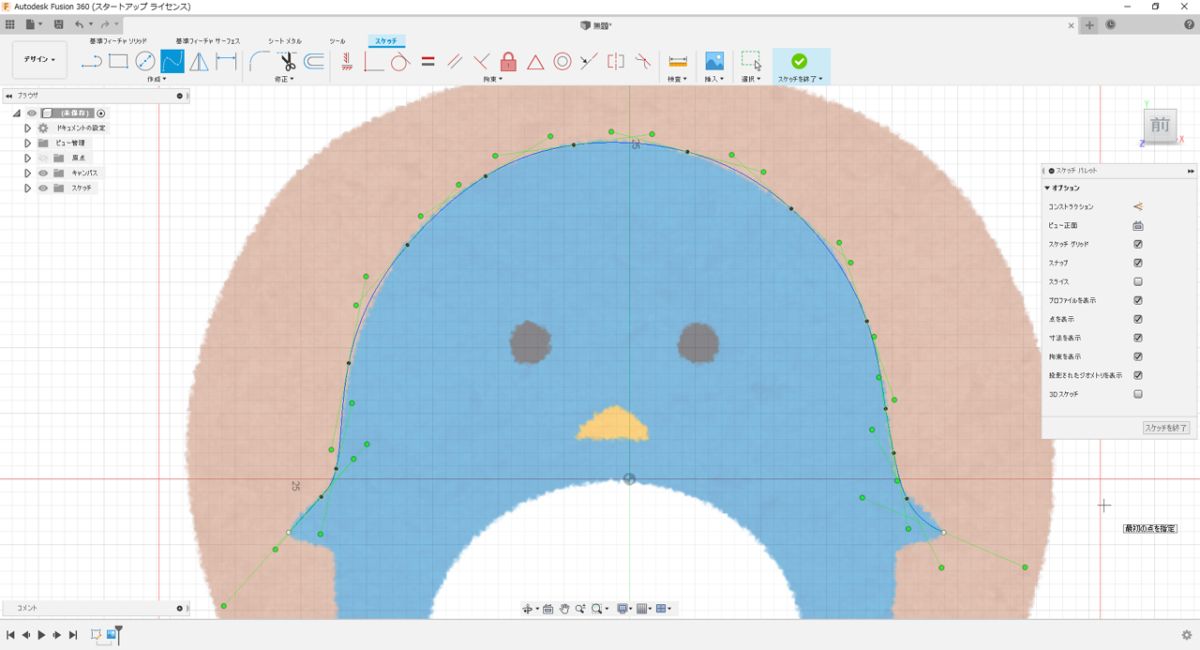Click the Undo arrow
The image size is (1200, 650).
[79, 24]
